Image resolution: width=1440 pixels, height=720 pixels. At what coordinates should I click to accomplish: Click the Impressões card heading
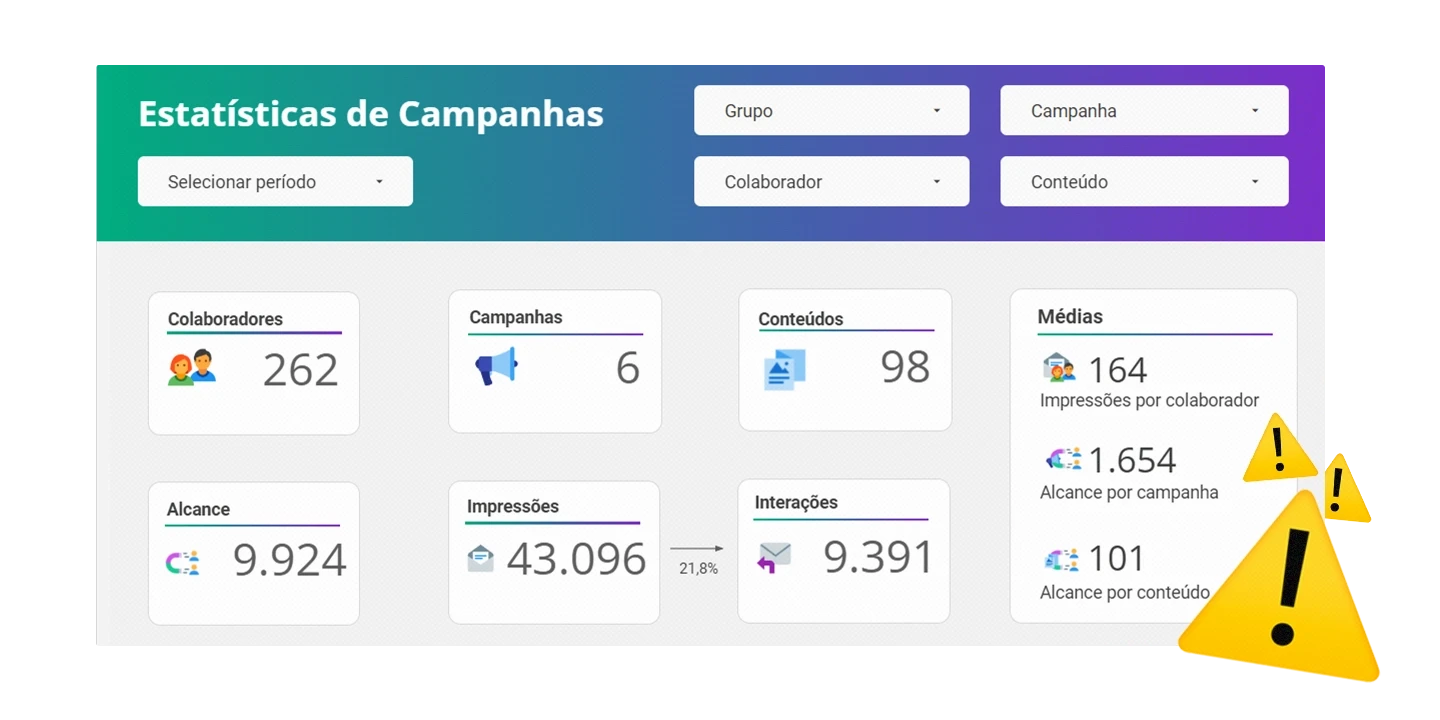(x=513, y=507)
